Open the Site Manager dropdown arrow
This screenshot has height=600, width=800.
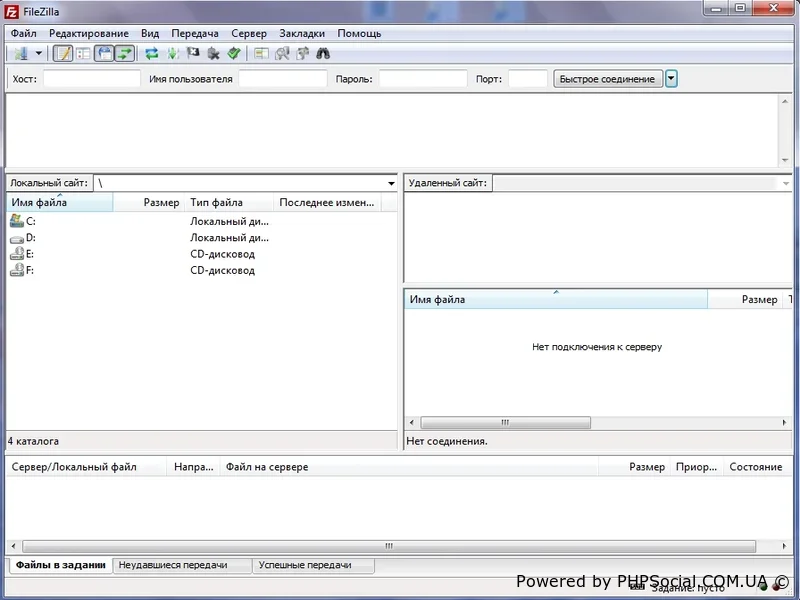point(39,54)
